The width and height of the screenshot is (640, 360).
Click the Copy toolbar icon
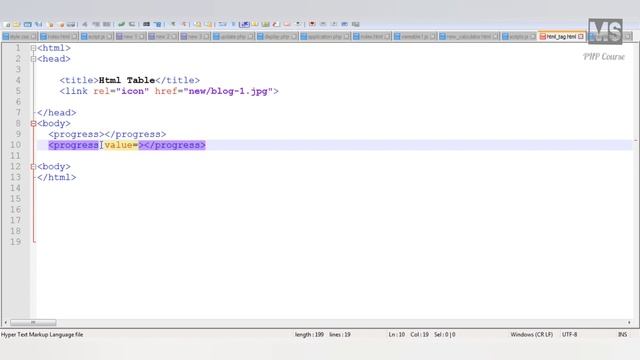96,24
